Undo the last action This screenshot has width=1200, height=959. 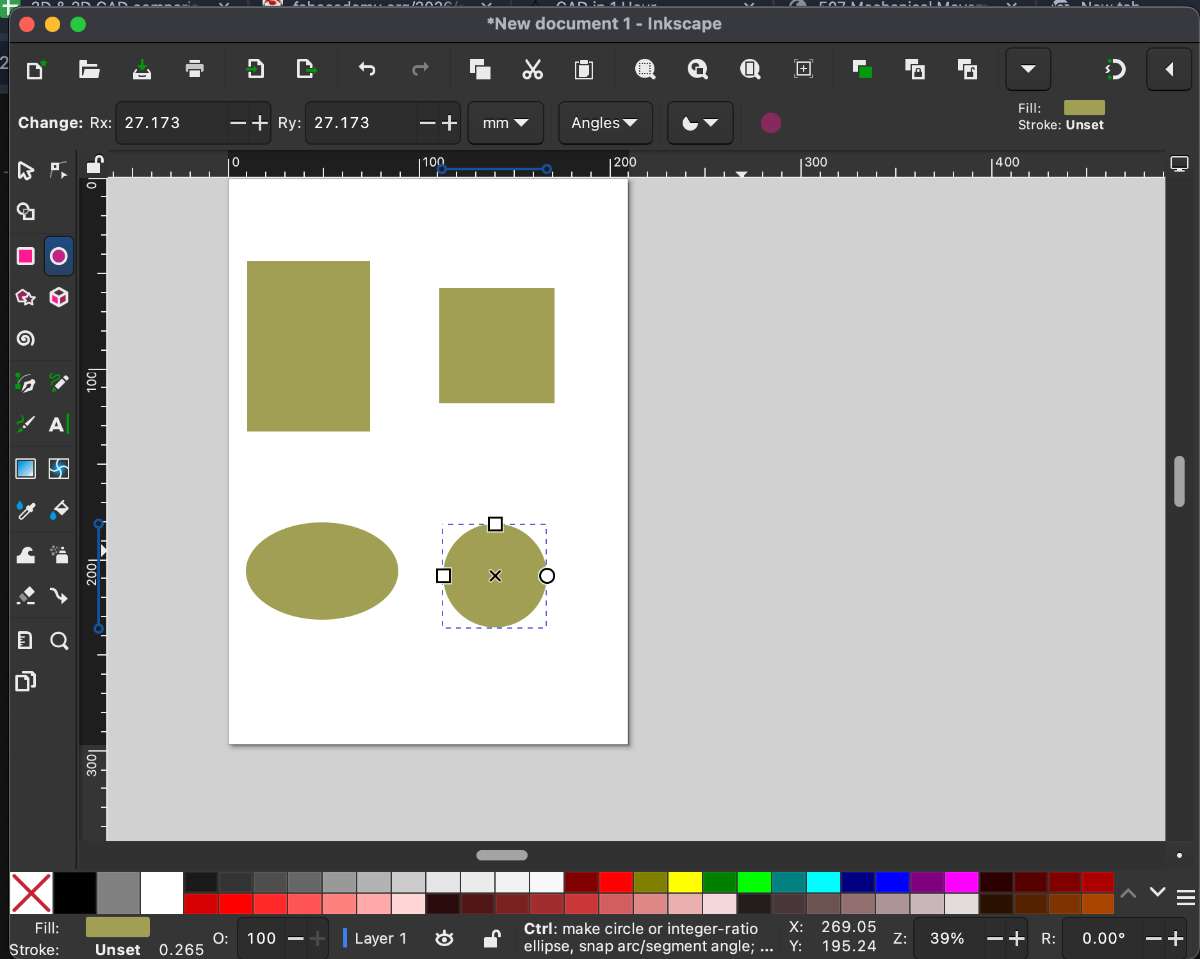pos(367,69)
